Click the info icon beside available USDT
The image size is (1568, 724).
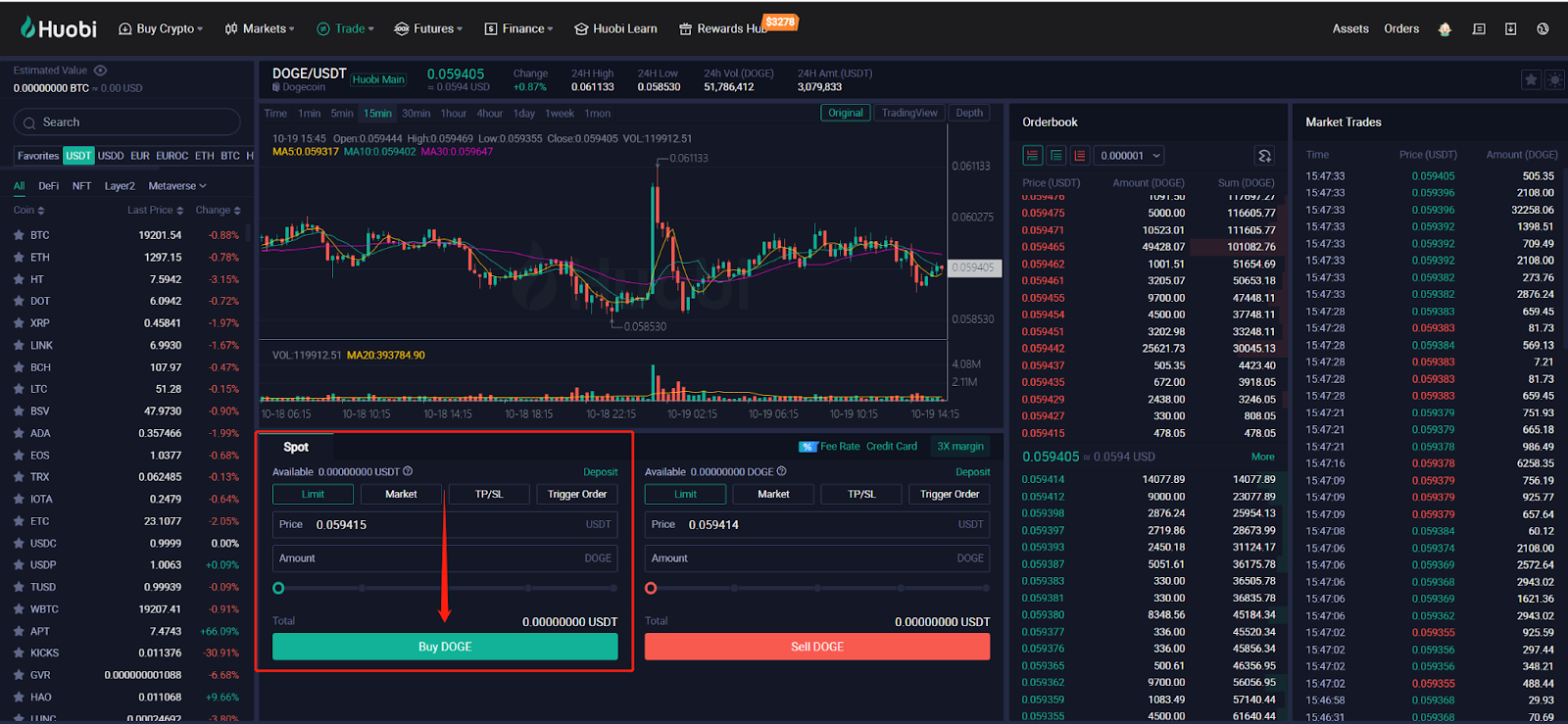pos(408,471)
